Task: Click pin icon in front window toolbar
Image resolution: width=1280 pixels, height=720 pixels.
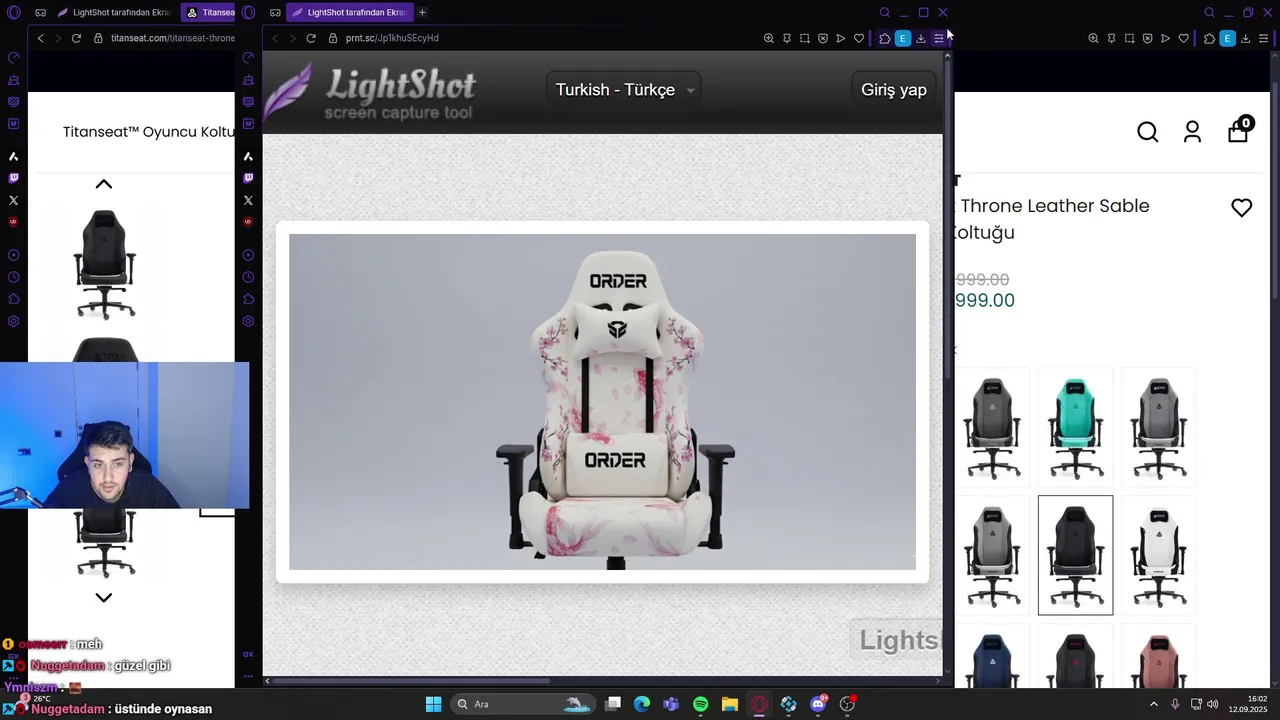Action: coord(787,38)
